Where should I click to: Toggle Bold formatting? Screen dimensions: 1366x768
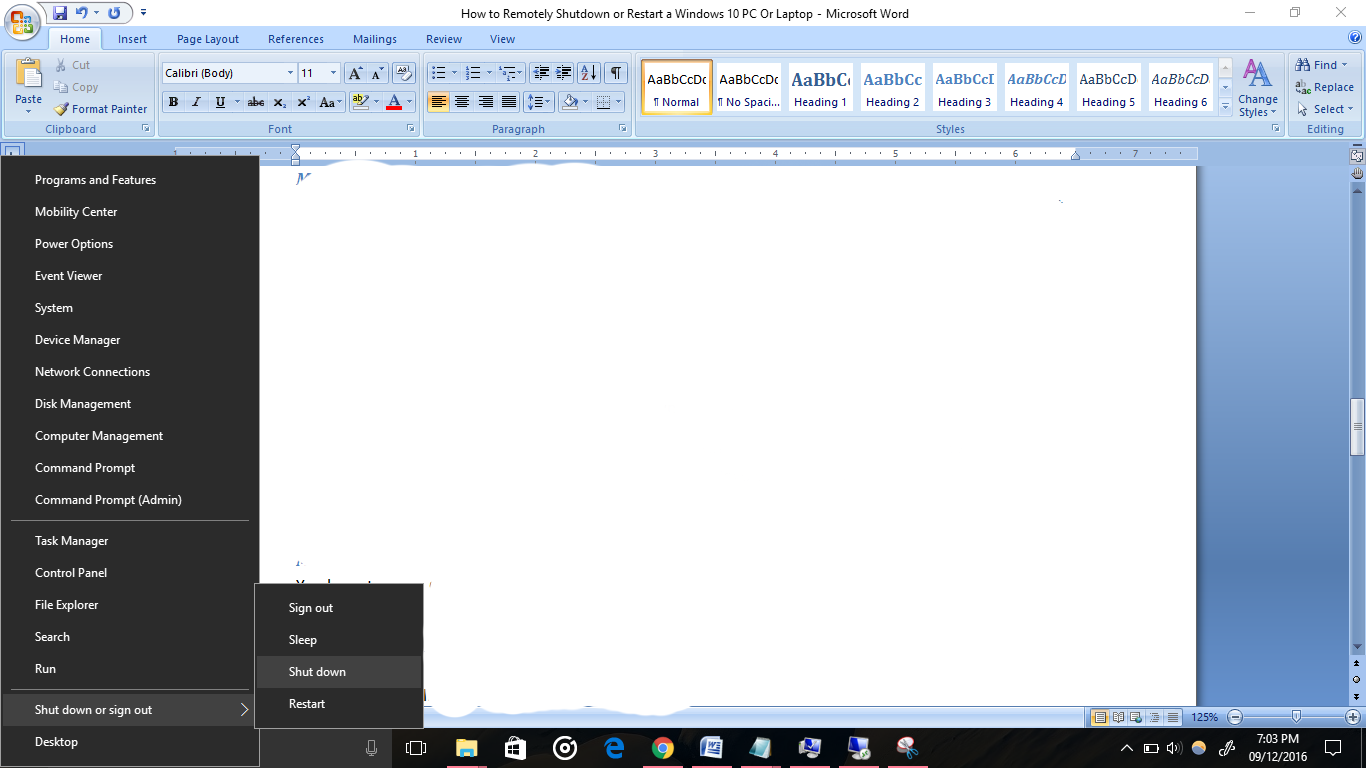pyautogui.click(x=173, y=102)
